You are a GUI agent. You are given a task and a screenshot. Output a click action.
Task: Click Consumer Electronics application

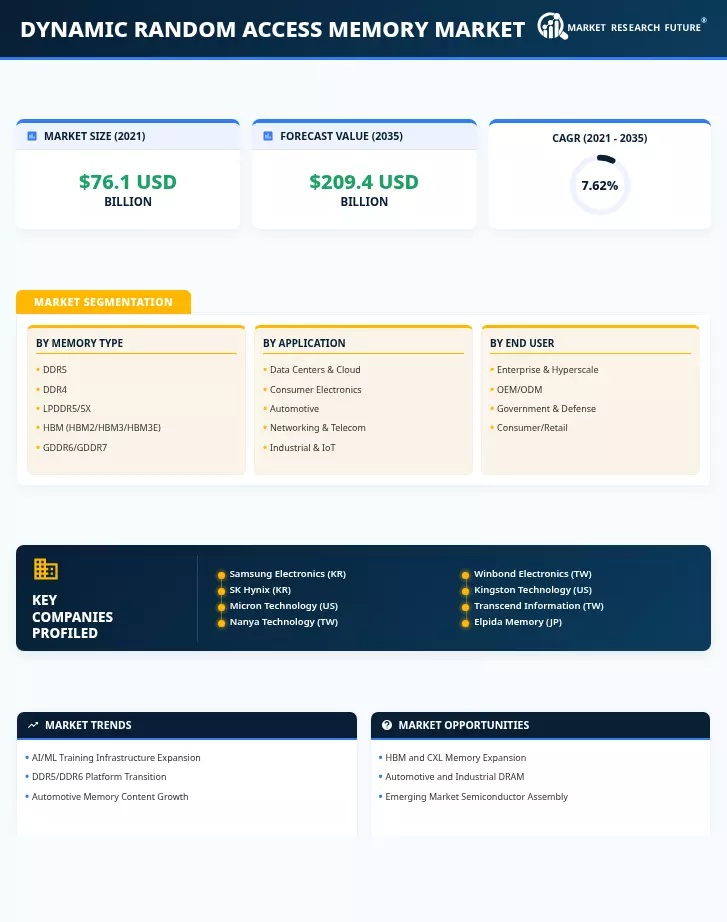coord(315,389)
